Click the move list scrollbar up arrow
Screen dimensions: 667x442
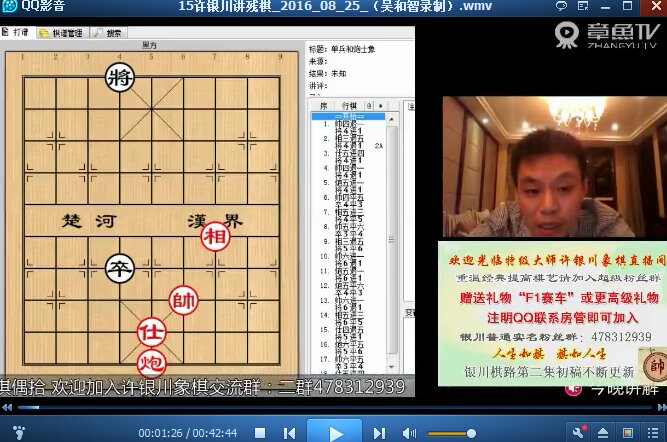coord(392,119)
